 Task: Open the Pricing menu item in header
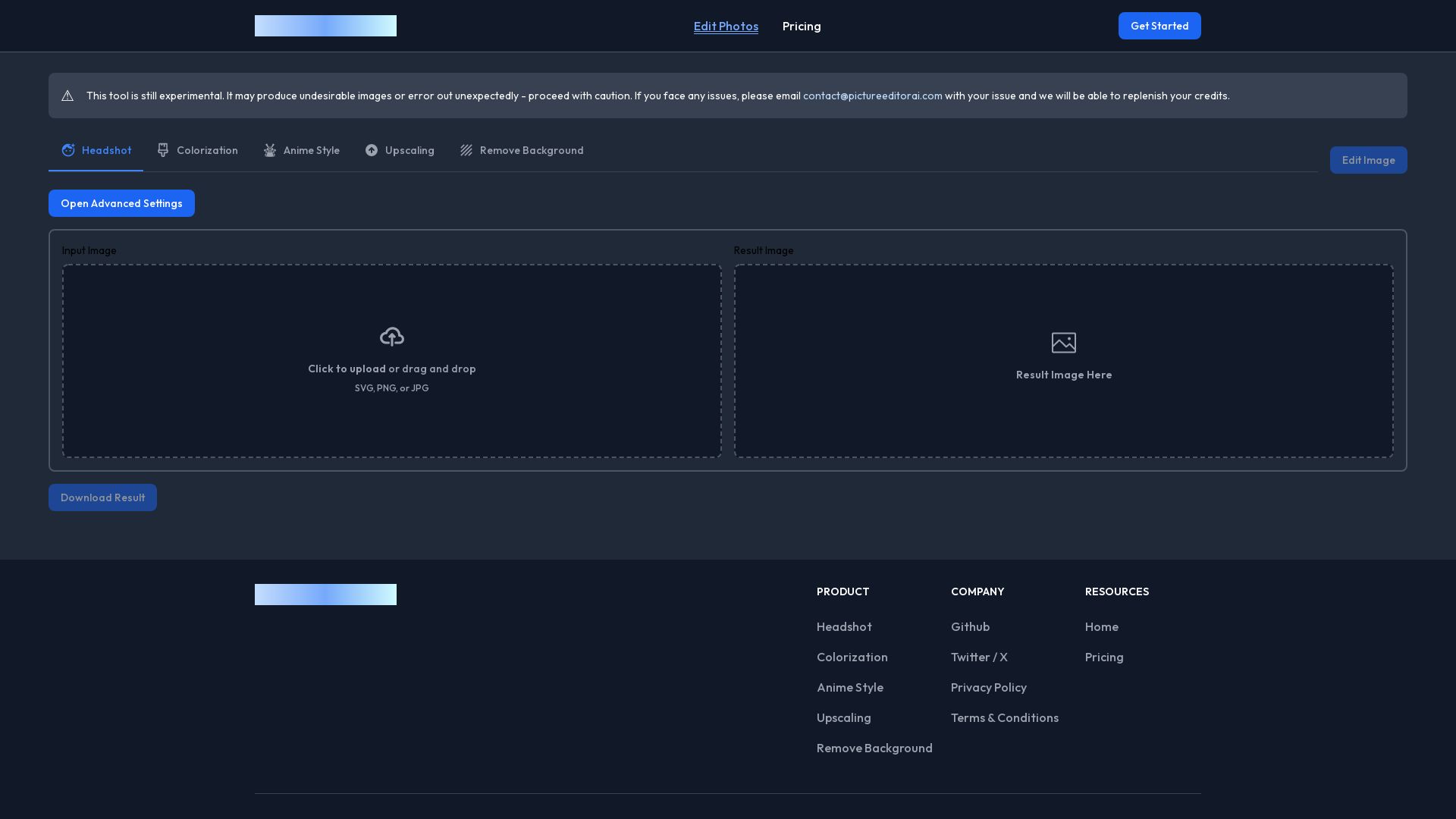[802, 27]
